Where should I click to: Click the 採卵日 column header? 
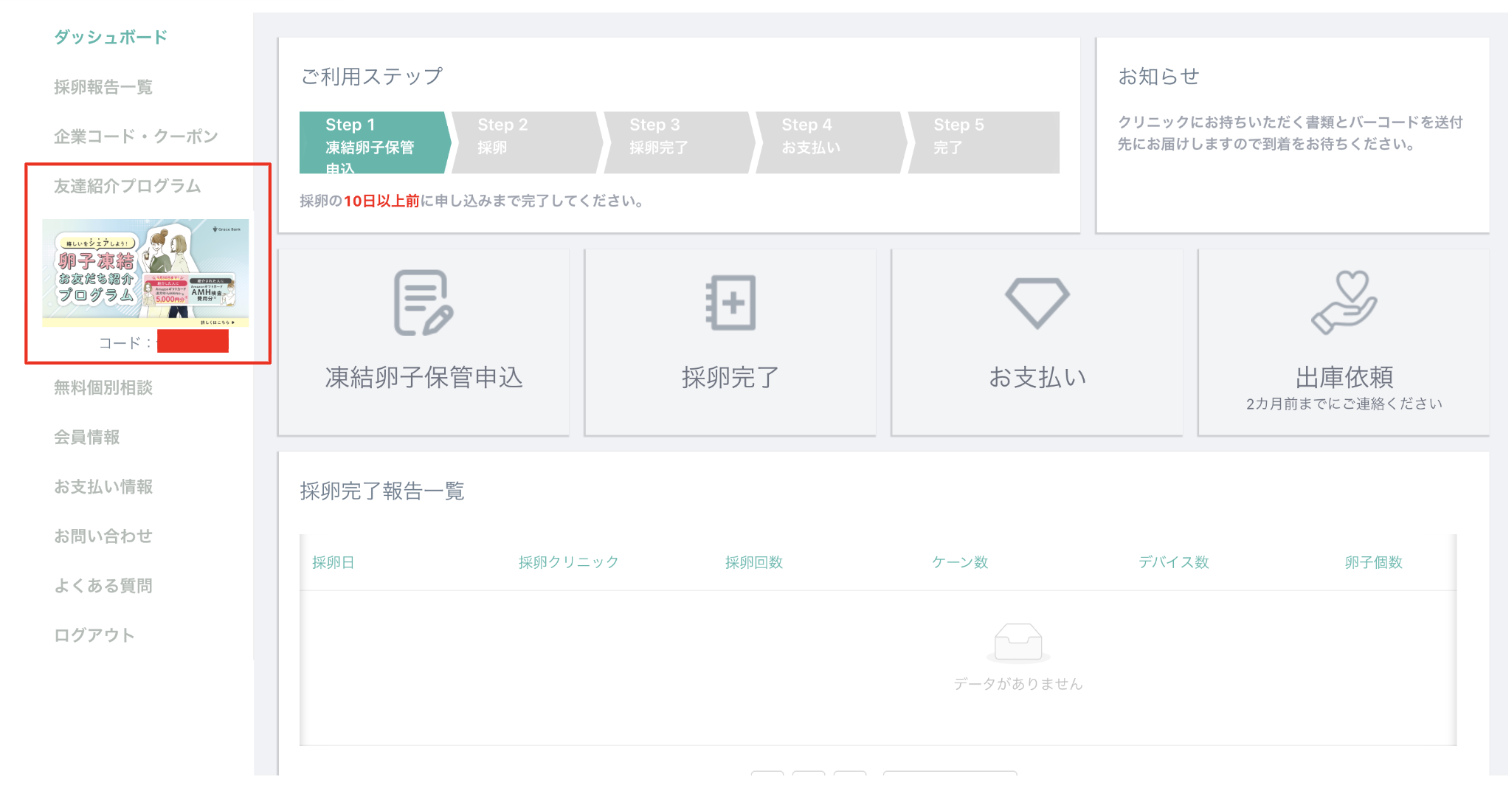(333, 562)
